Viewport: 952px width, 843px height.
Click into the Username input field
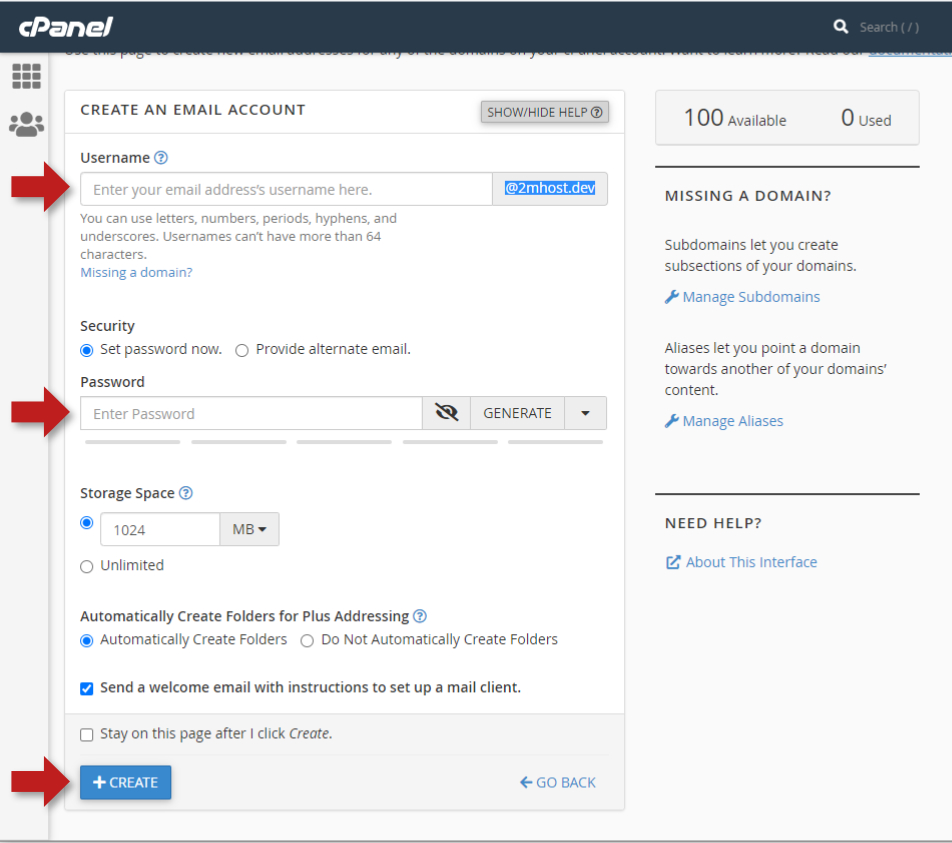coord(286,189)
